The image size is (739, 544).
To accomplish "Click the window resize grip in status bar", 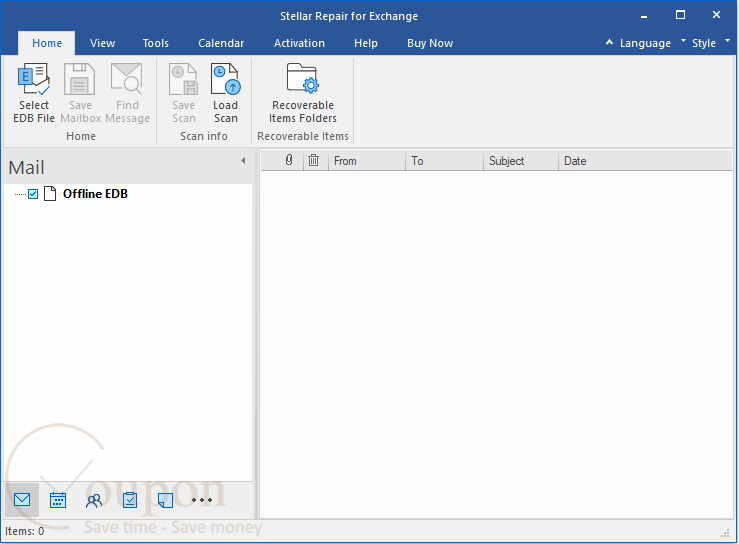I will 725,534.
